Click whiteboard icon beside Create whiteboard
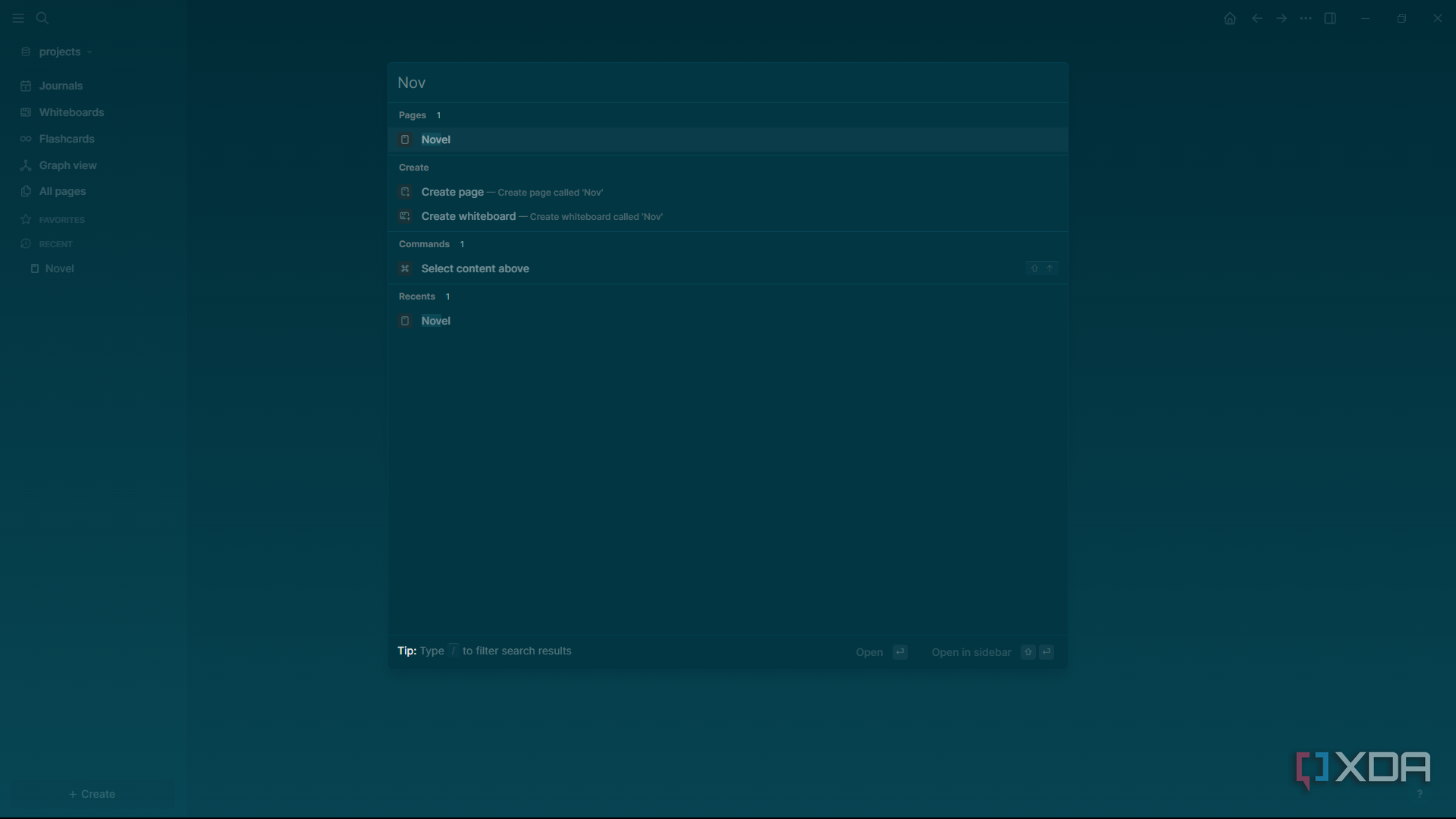Screen dimensions: 1456x819 click(405, 216)
